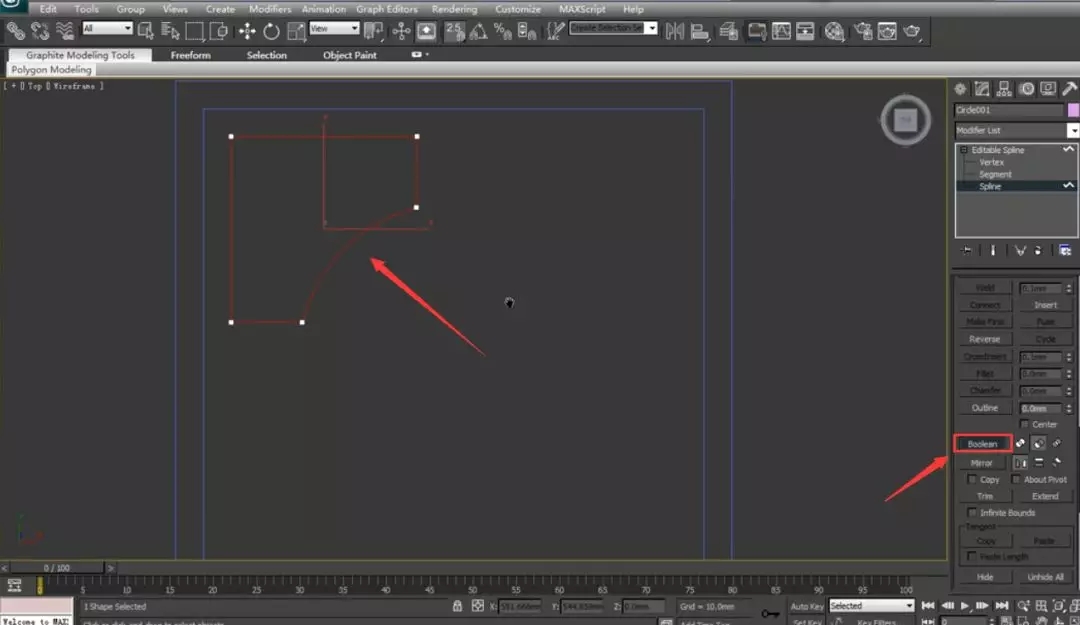Viewport: 1080px width, 625px height.
Task: Open Rendered Frame Window icon
Action: 887,31
